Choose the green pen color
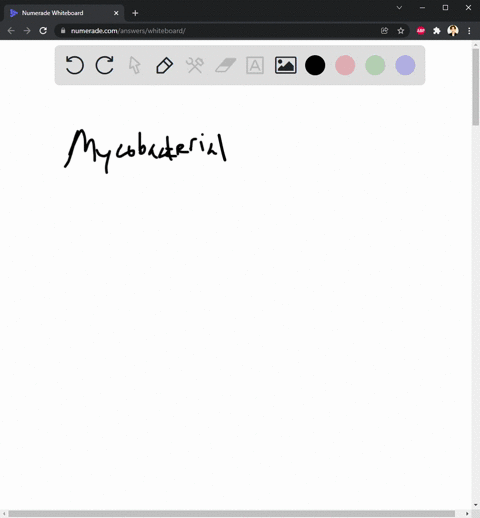Image resolution: width=480 pixels, height=518 pixels. tap(375, 65)
